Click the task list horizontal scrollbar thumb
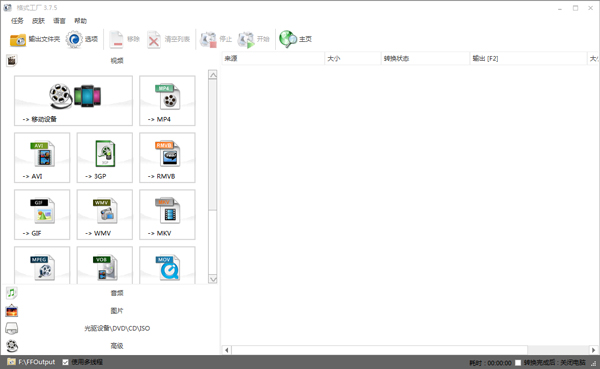Viewport: 600px width, 369px height. coord(380,350)
